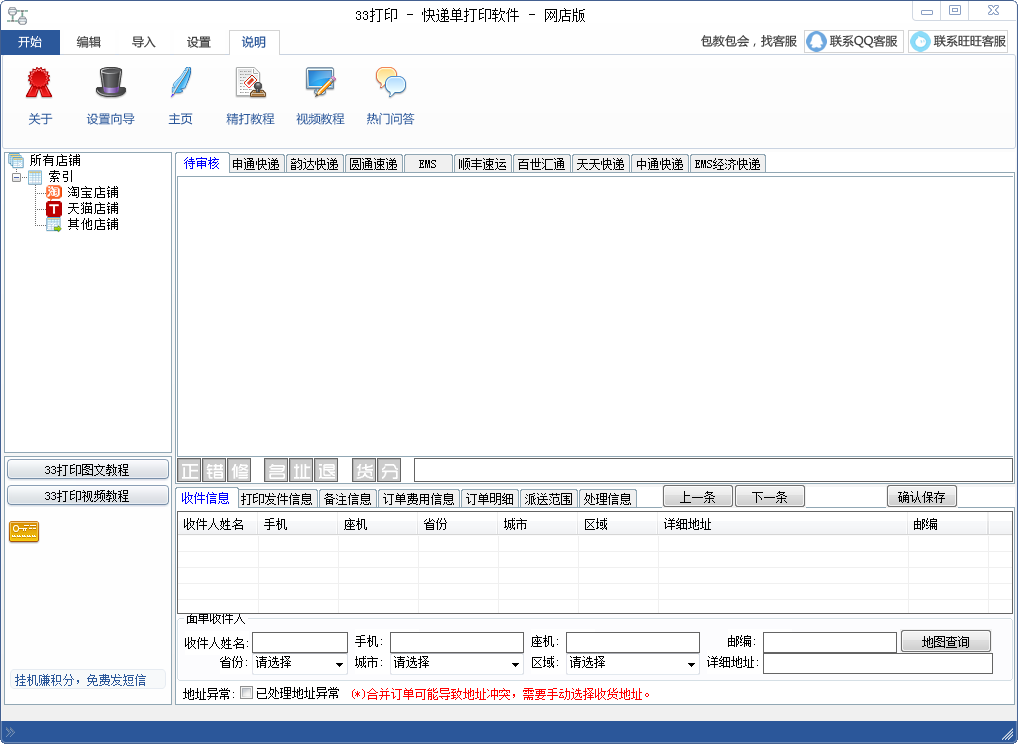Open the 热门问答 FAQ speech-bubble icon

pos(390,95)
